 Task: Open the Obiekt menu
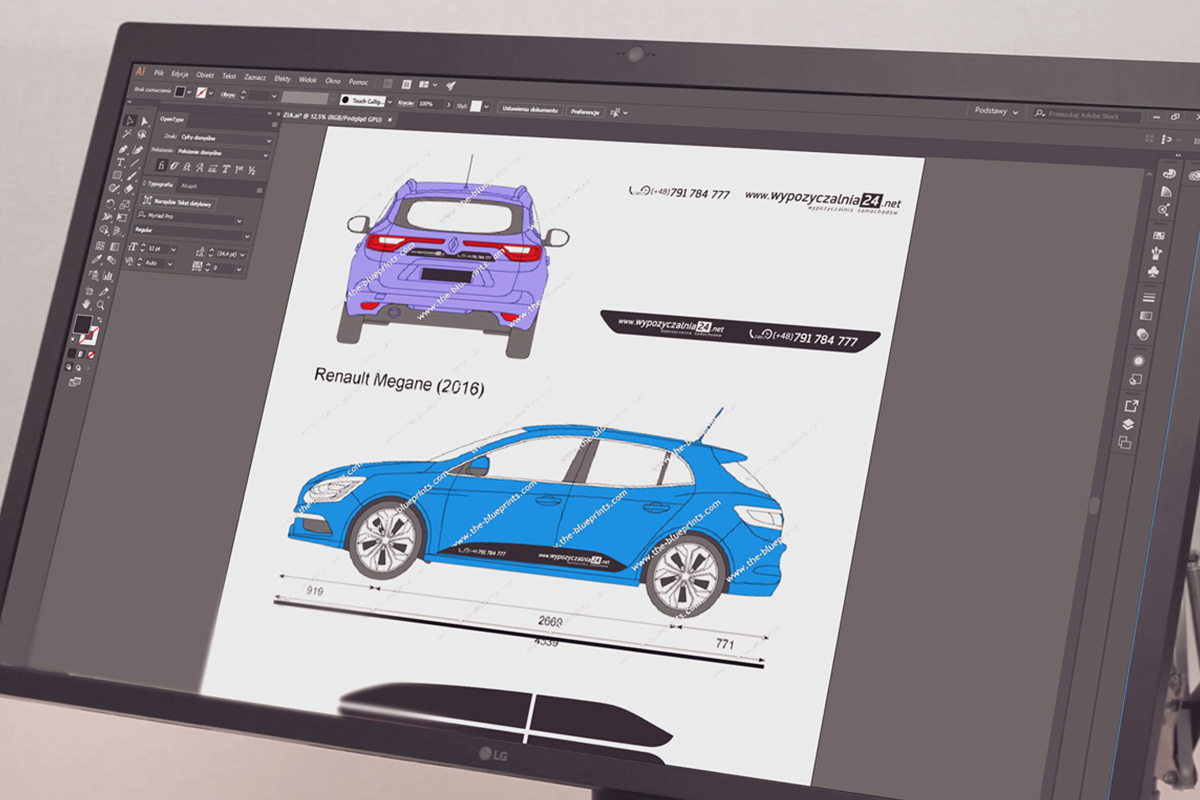pyautogui.click(x=205, y=75)
